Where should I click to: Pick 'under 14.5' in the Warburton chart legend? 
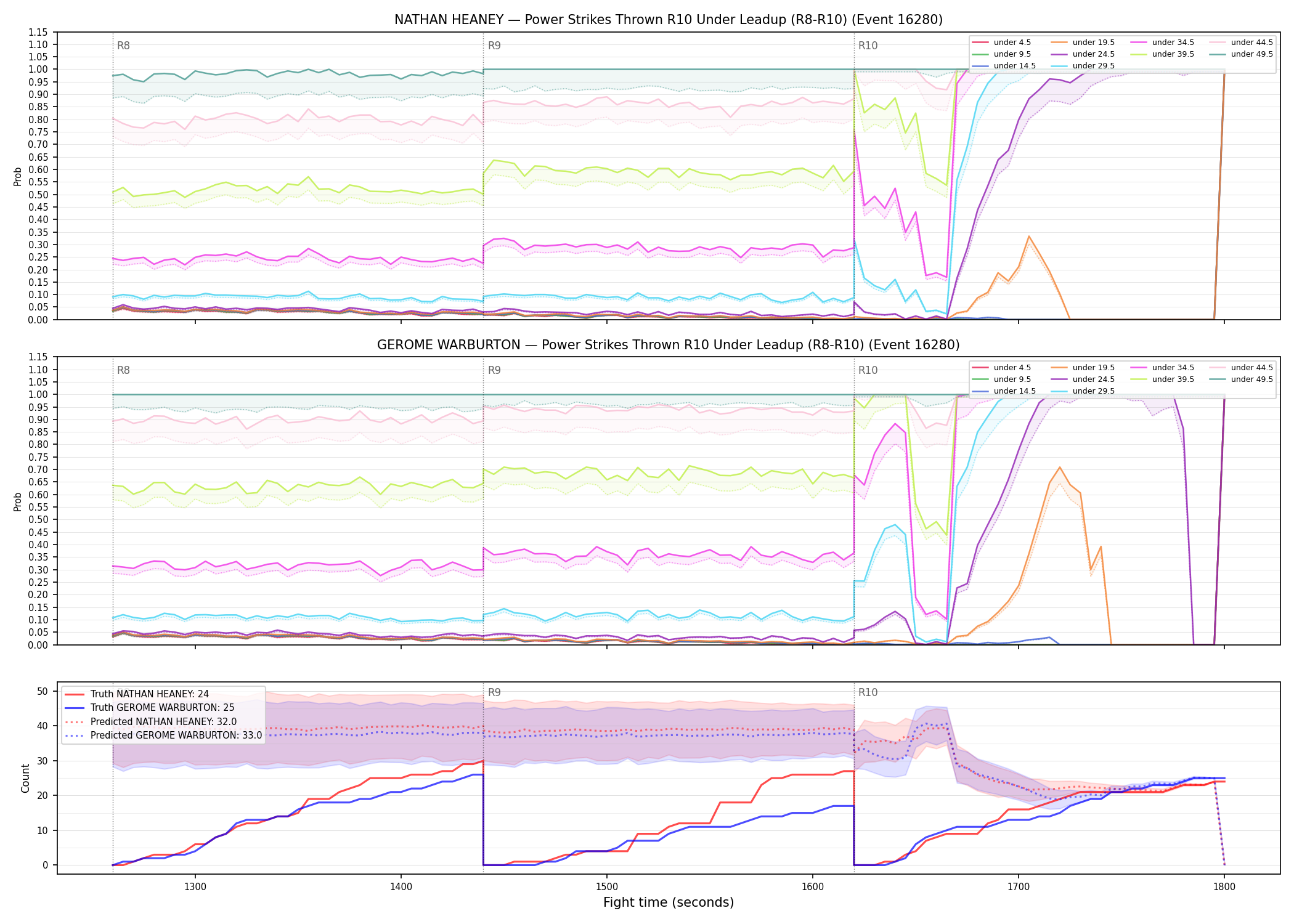pos(1014,391)
